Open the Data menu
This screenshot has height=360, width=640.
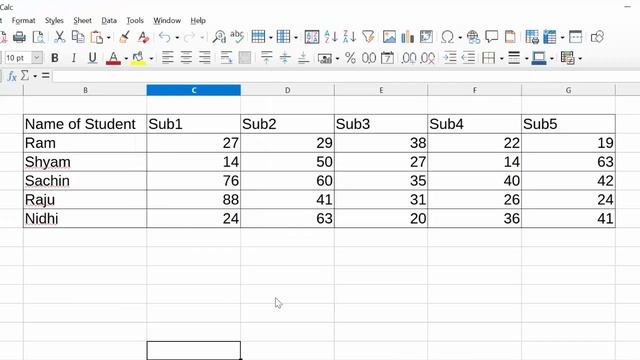109,20
